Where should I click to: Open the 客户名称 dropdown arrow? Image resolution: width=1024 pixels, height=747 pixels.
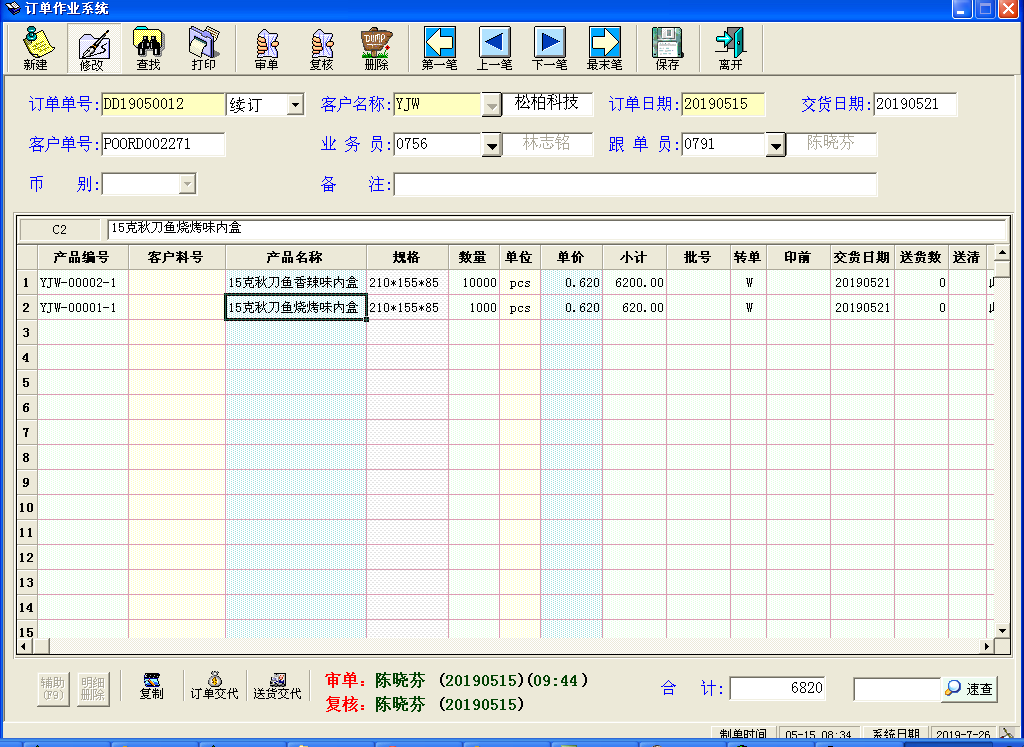(491, 105)
